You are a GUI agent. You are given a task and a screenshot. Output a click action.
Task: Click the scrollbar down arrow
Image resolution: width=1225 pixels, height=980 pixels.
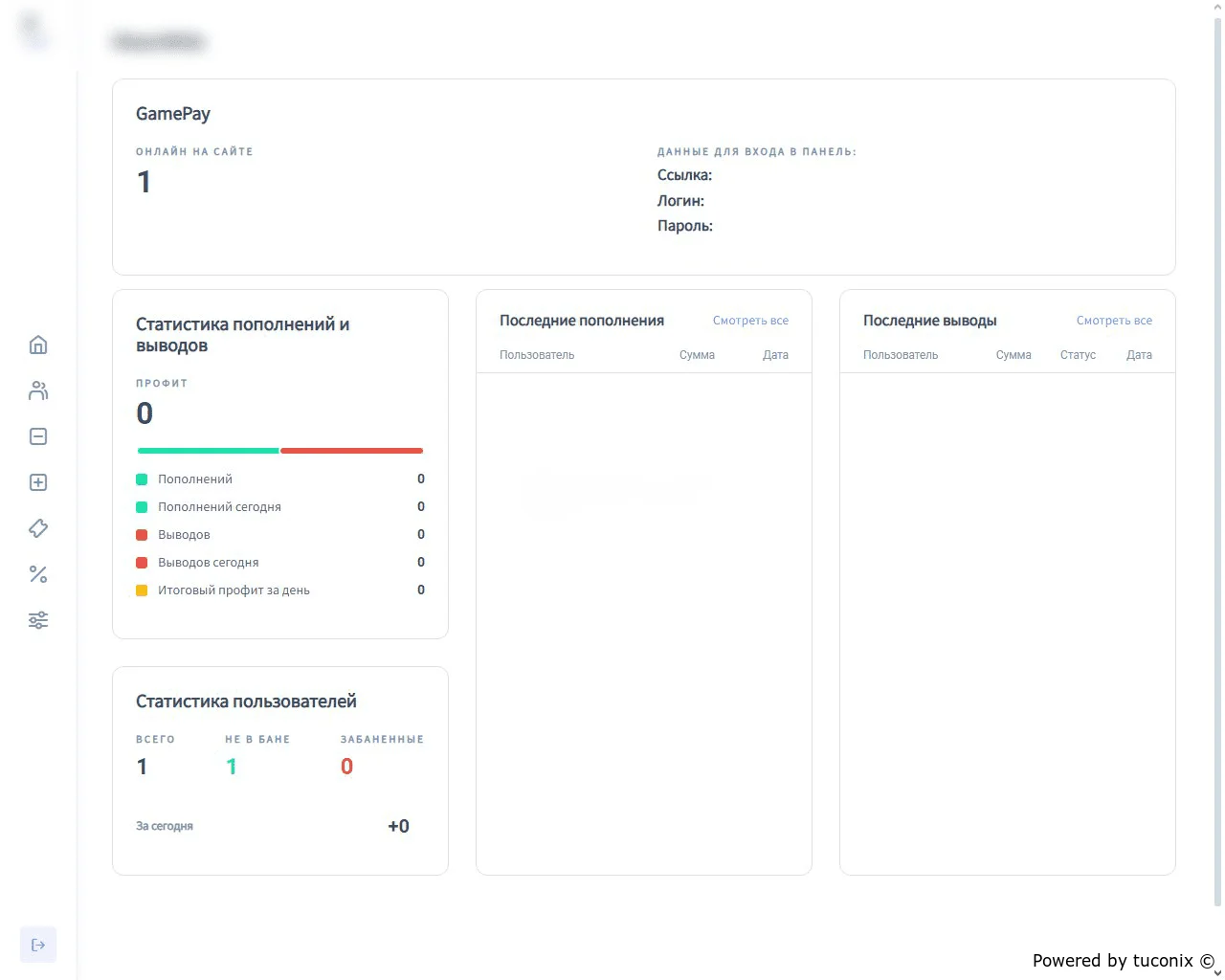click(x=1217, y=972)
